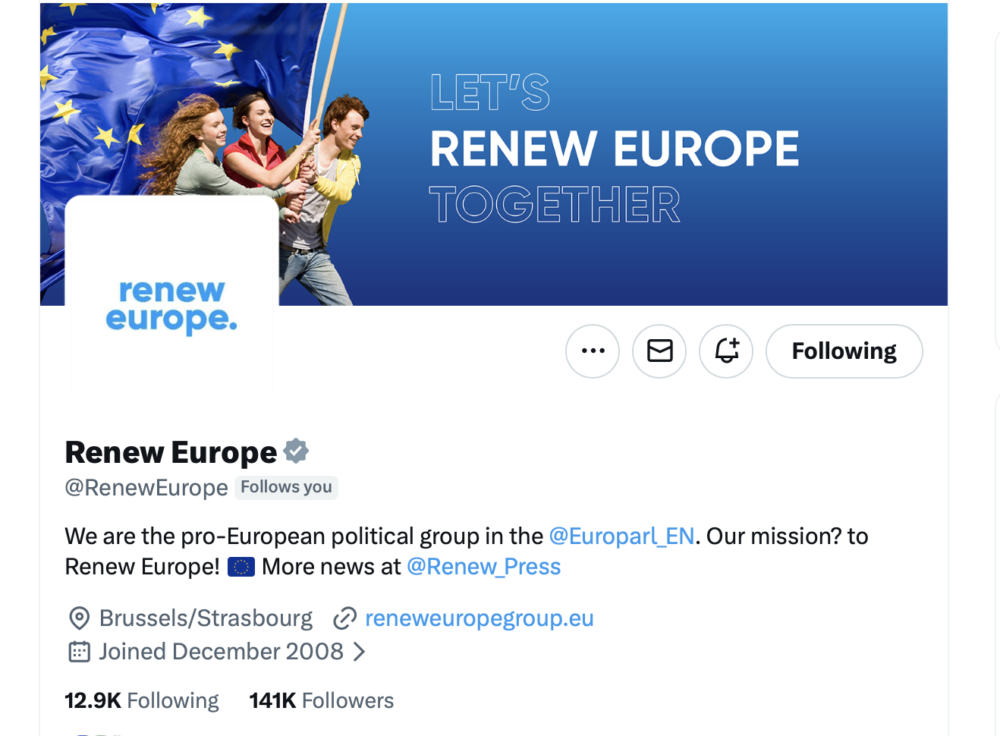The image size is (1000, 736).
Task: Click the bell notification icon
Action: click(x=726, y=351)
